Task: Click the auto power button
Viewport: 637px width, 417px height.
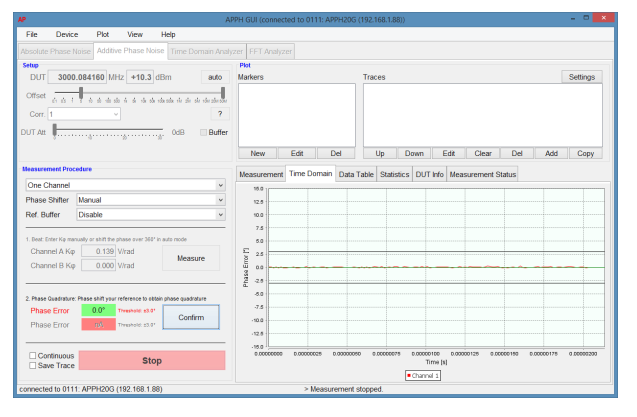Action: 214,77
